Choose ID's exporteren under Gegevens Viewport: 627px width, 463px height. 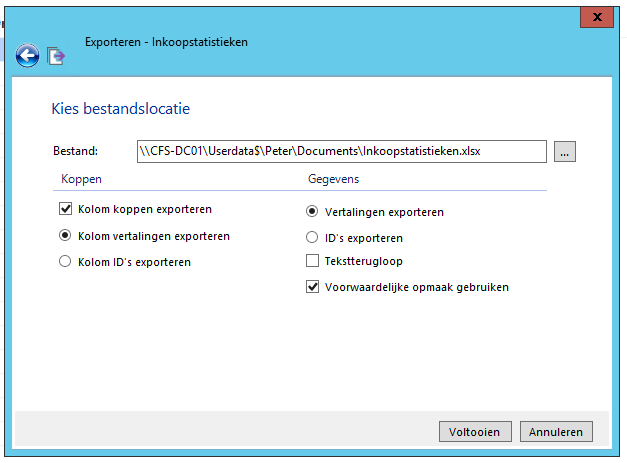pos(312,237)
